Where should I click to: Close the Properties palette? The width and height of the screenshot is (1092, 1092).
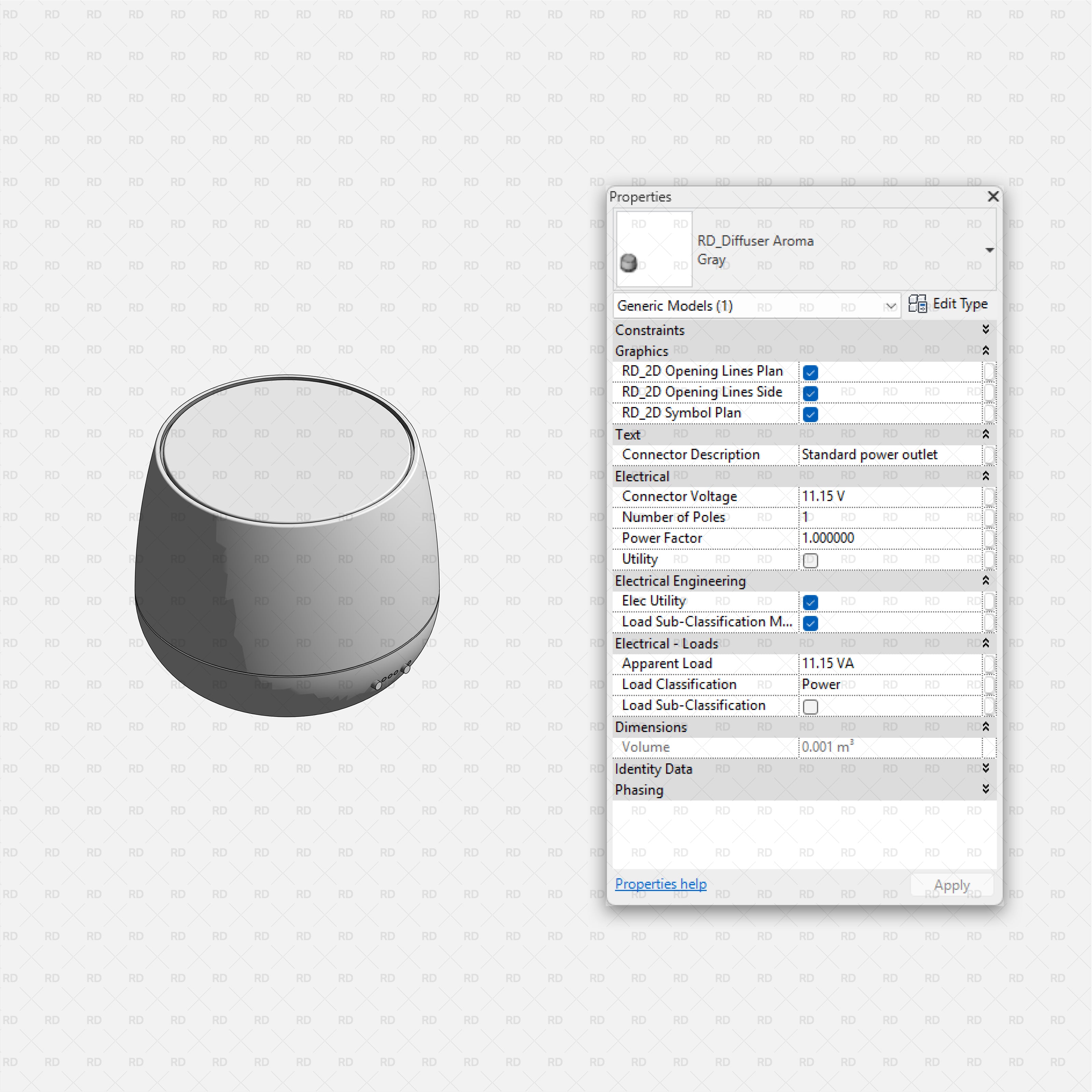[x=993, y=196]
